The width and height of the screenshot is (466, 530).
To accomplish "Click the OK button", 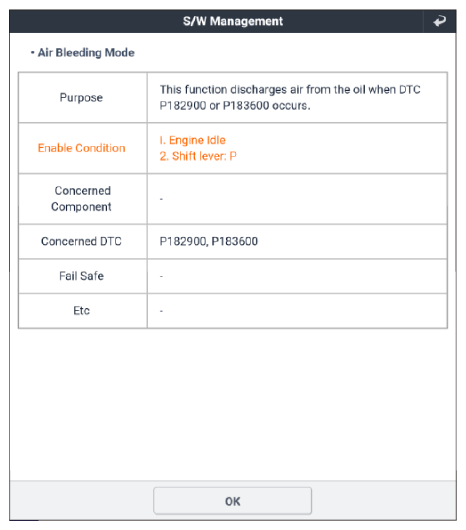I will [x=232, y=501].
